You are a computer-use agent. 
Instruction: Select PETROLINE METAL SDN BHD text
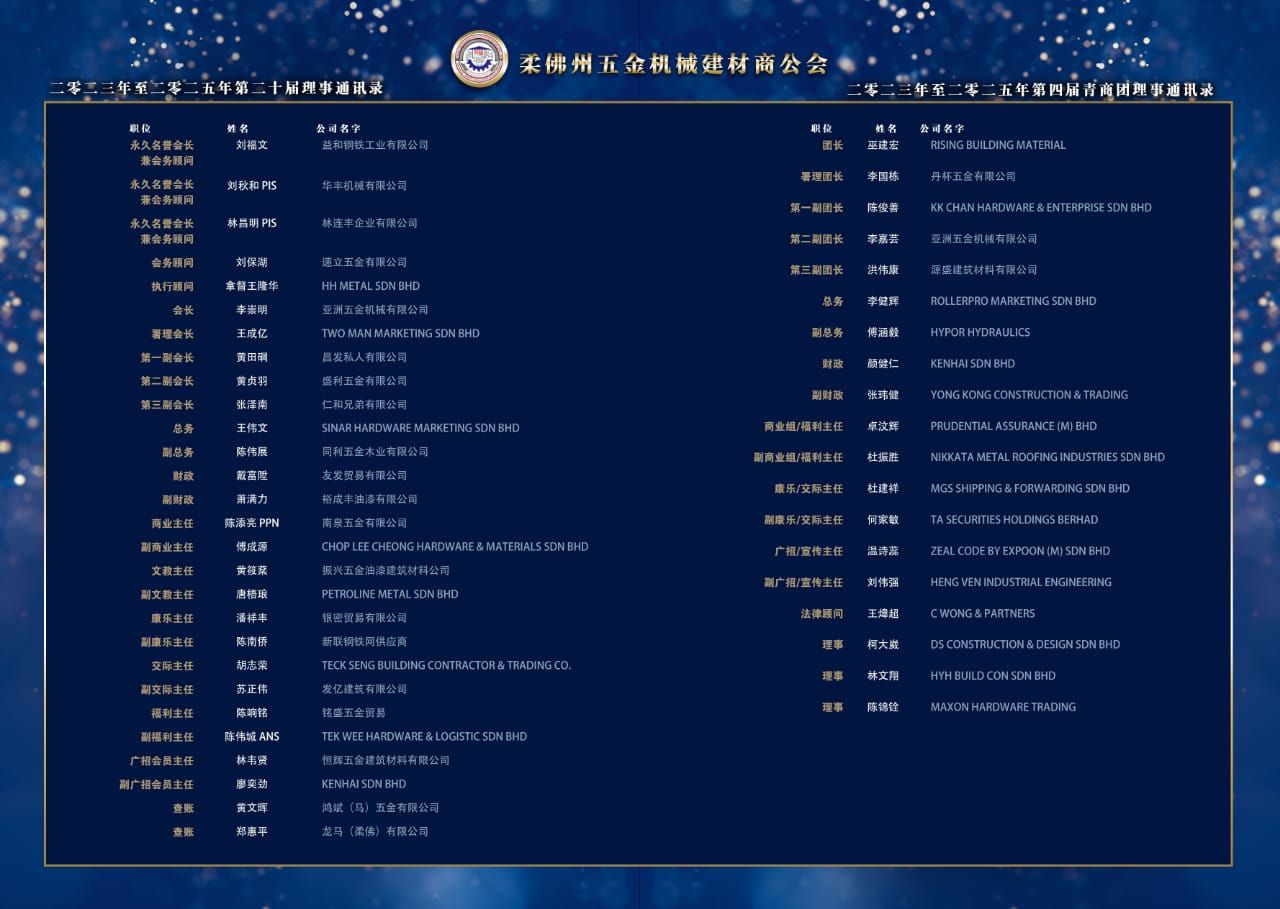pyautogui.click(x=389, y=594)
